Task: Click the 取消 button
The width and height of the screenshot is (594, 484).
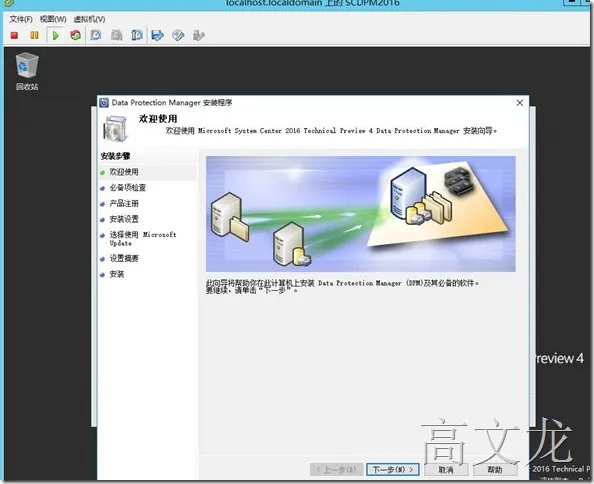Action: click(x=446, y=470)
